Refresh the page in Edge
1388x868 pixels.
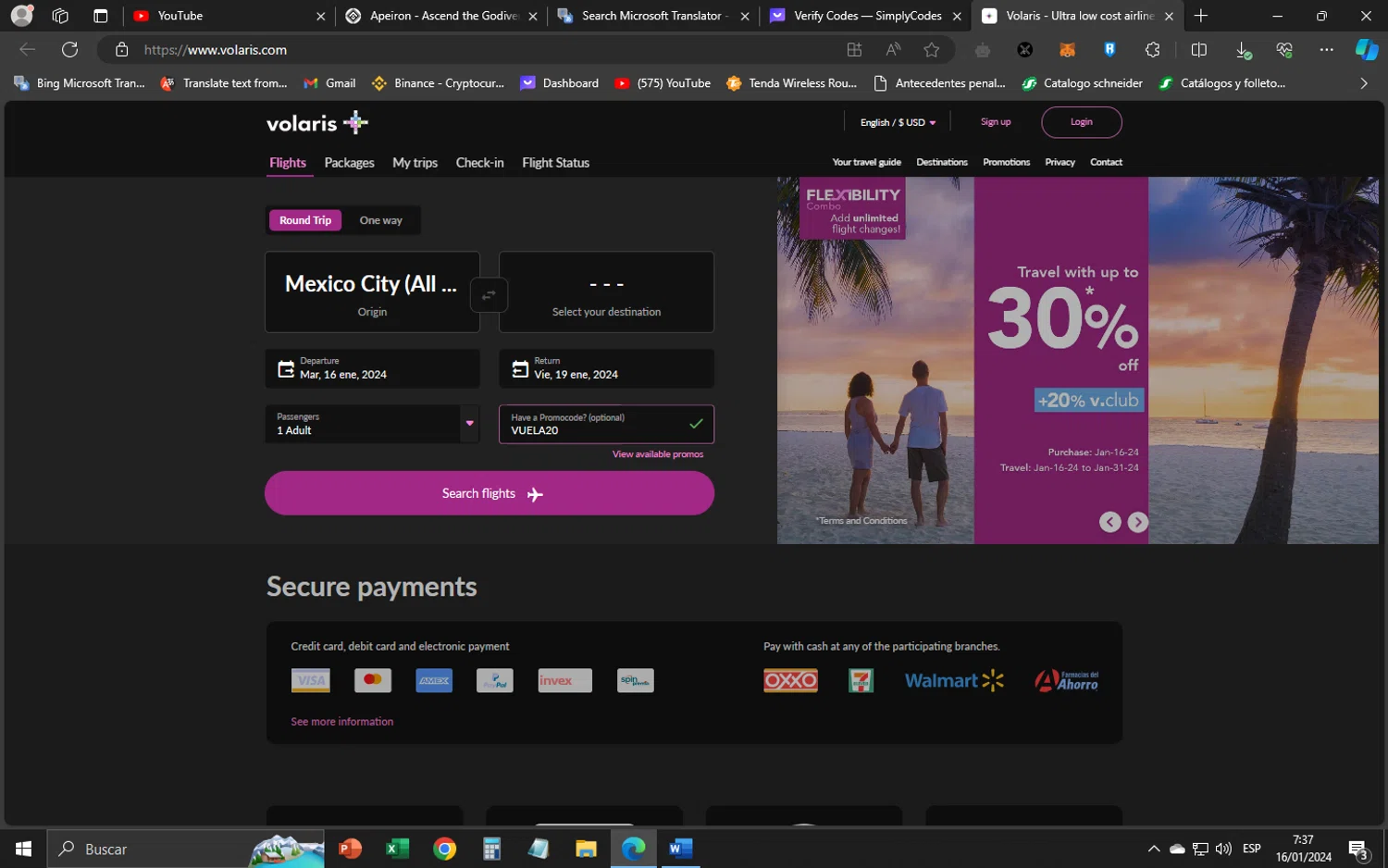[x=69, y=49]
